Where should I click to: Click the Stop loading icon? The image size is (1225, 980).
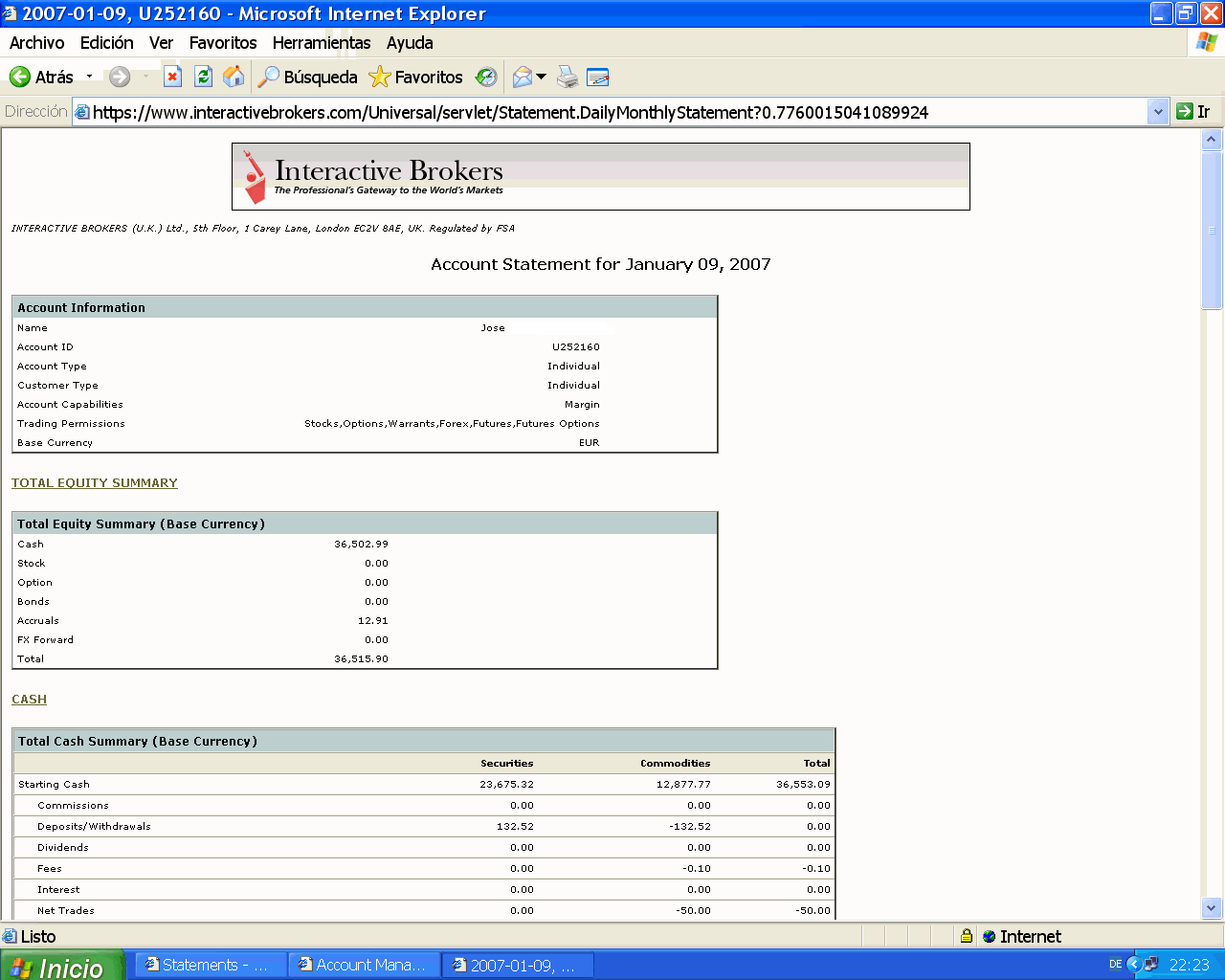pos(172,77)
